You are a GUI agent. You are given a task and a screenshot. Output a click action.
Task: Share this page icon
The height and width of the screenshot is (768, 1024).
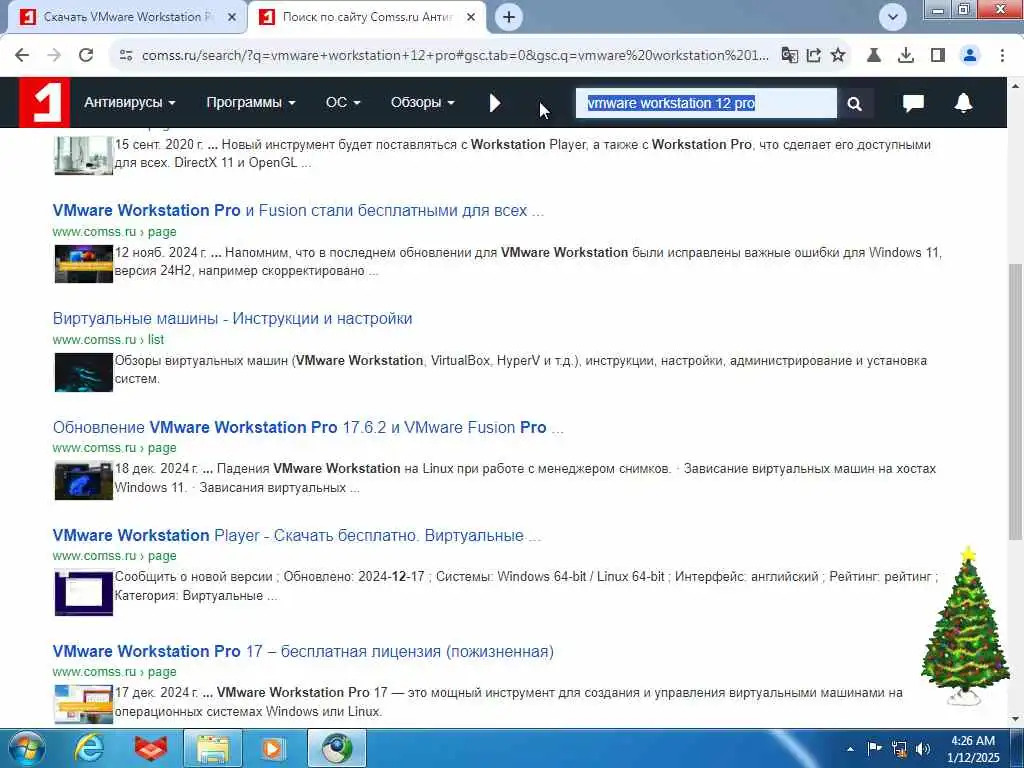[x=814, y=56]
